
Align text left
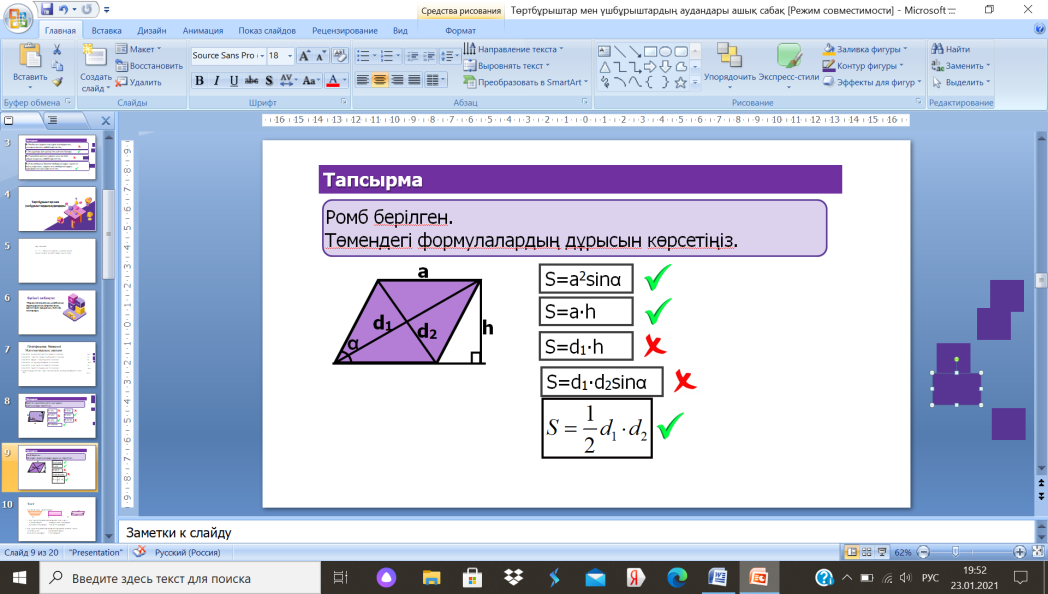pyautogui.click(x=362, y=80)
